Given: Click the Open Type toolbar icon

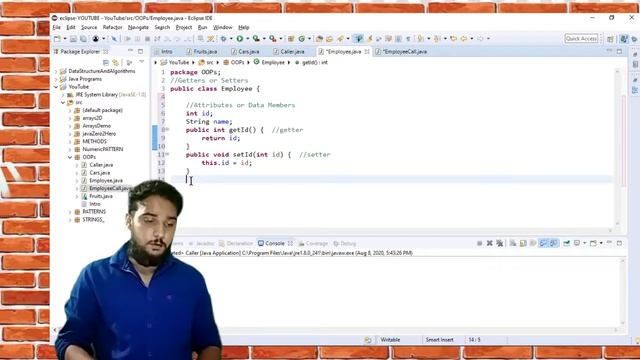Looking at the screenshot, I should [319, 38].
